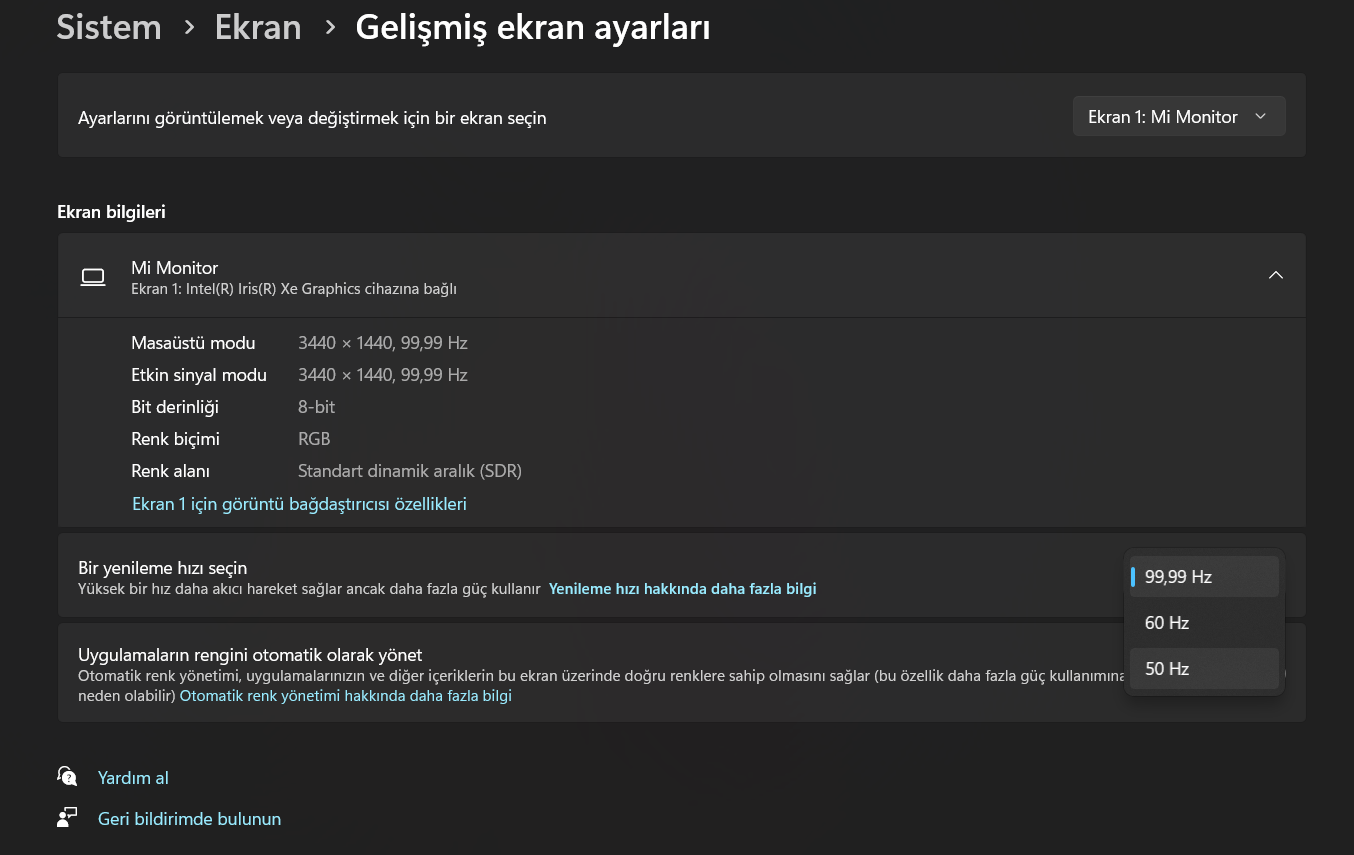Viewport: 1354px width, 855px height.
Task: Navigate to Ekran via the breadcrumb
Action: click(x=257, y=27)
